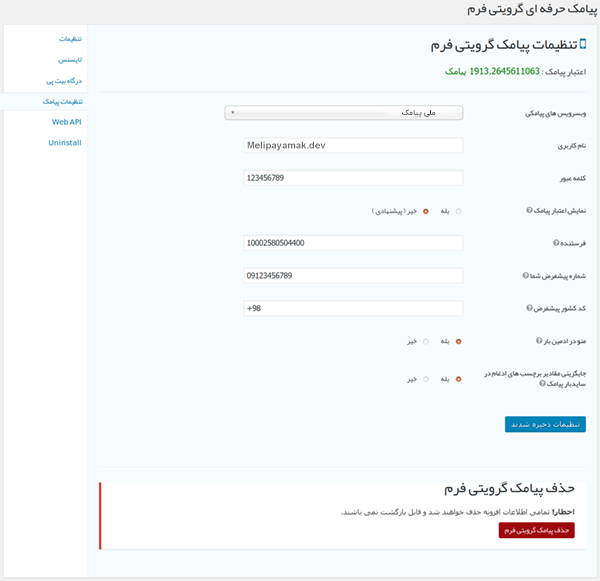Click page title پیامک حرفه ای گرویتی فرم

[532, 9]
